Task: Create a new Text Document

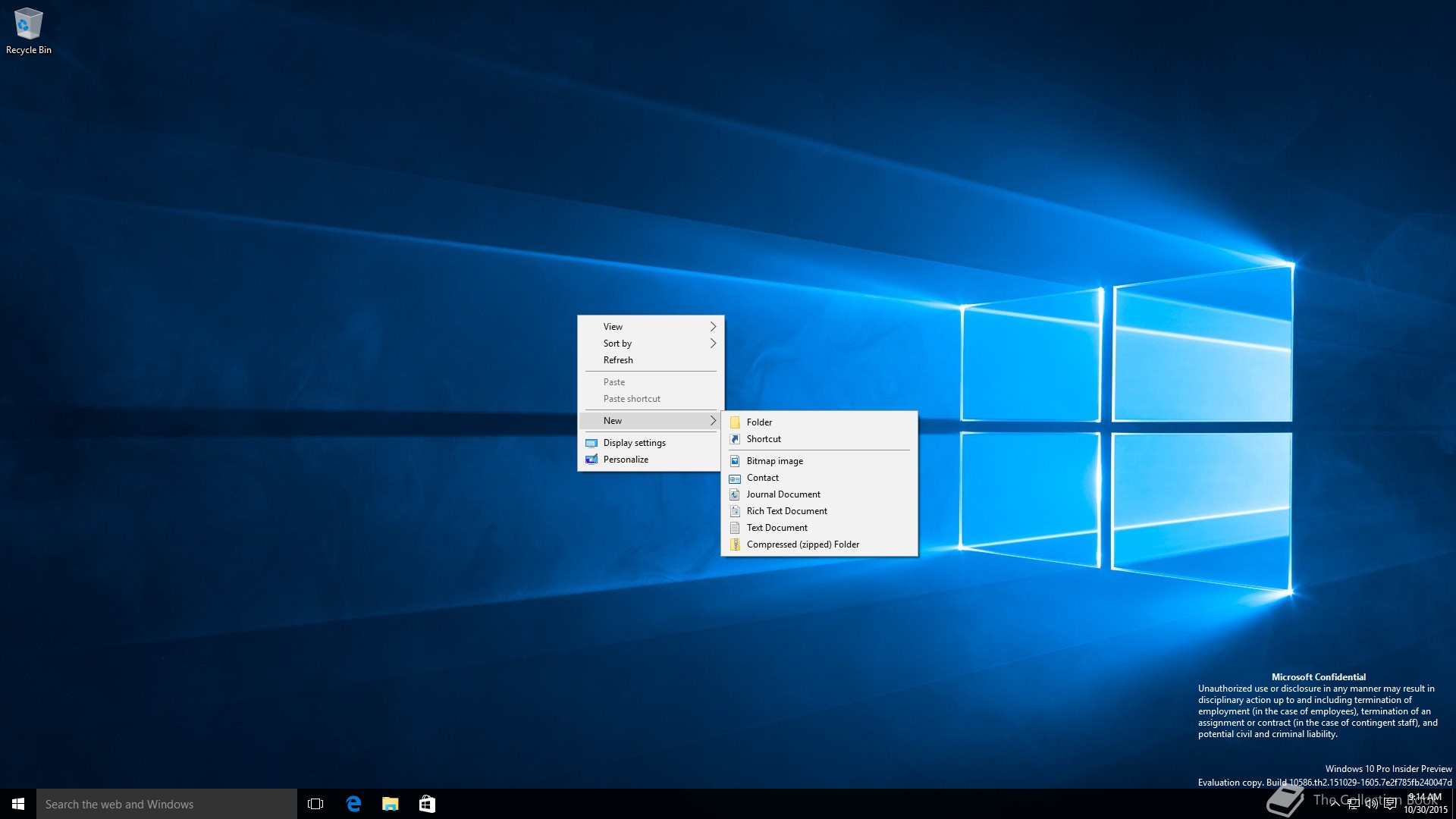Action: pos(777,528)
